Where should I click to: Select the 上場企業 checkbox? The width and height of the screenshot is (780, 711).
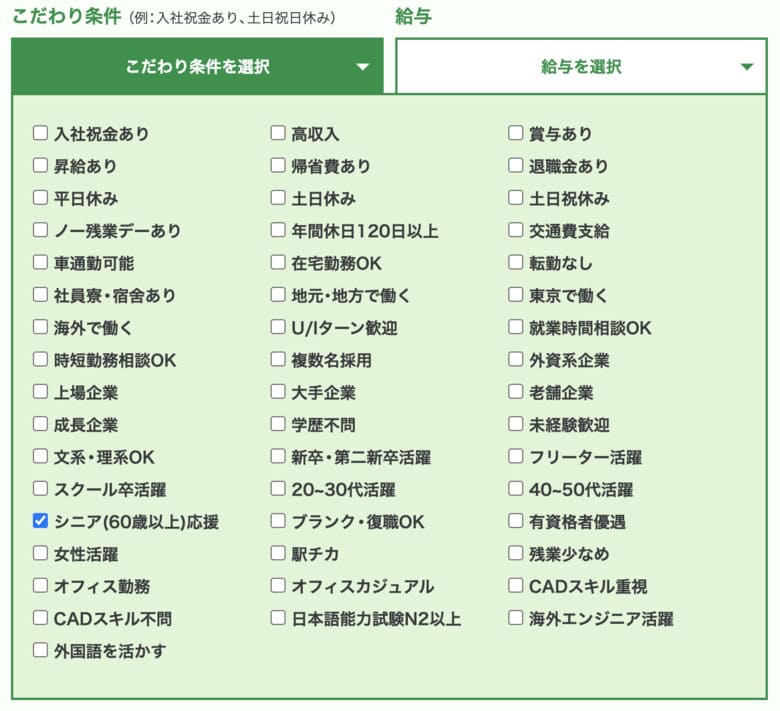click(x=40, y=392)
